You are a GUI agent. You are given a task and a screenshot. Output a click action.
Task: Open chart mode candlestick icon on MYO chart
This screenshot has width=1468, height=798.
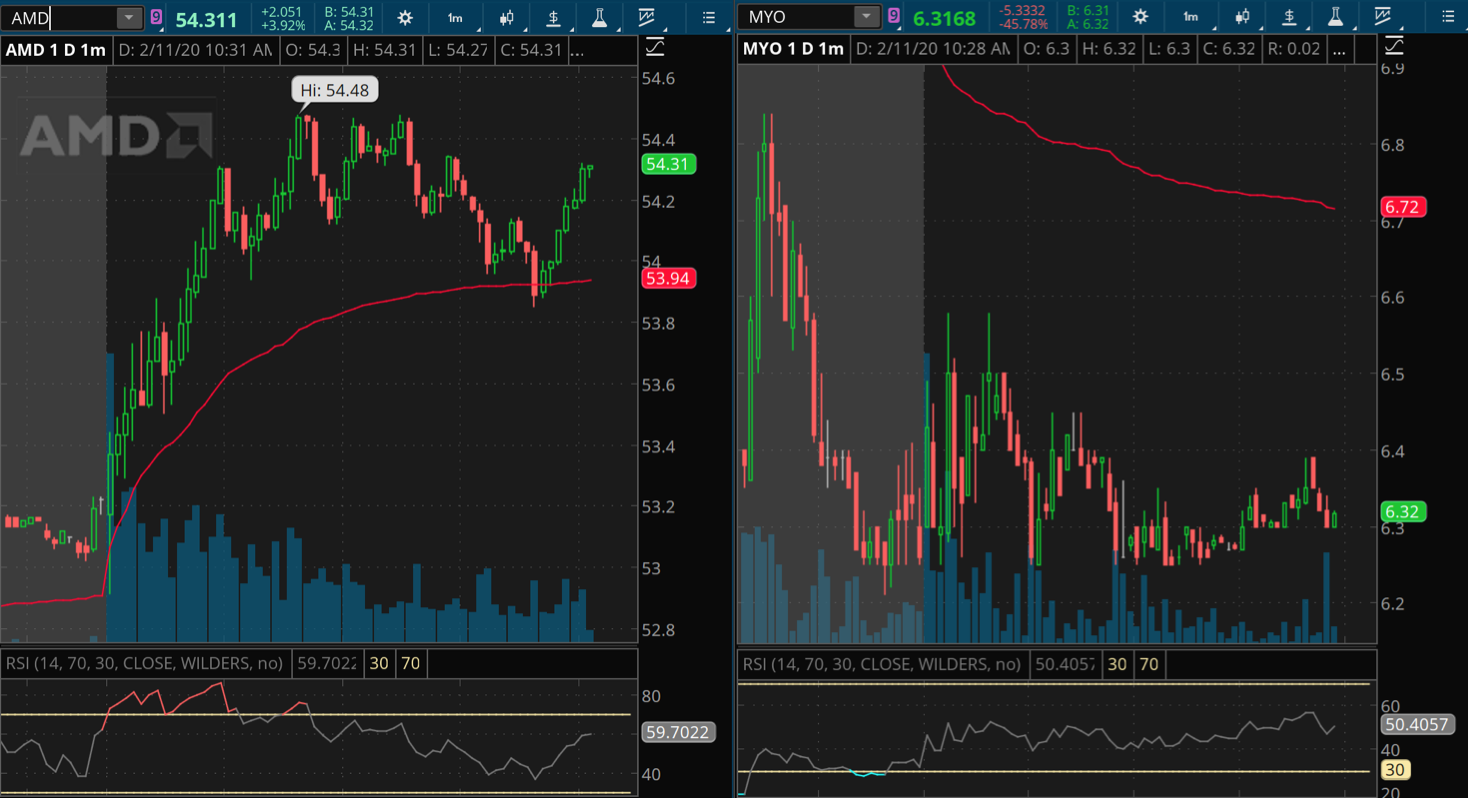(x=1243, y=17)
